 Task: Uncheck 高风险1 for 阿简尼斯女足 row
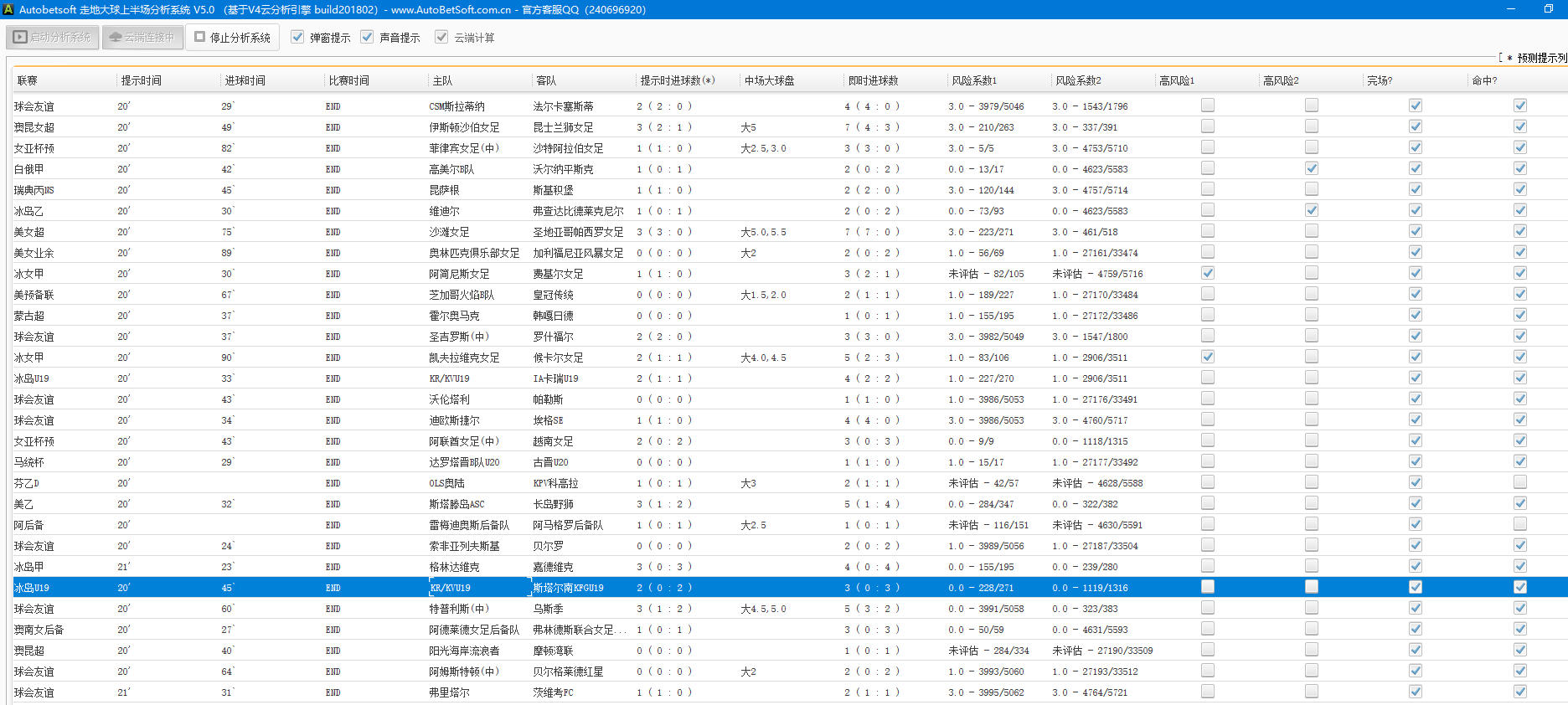1208,273
